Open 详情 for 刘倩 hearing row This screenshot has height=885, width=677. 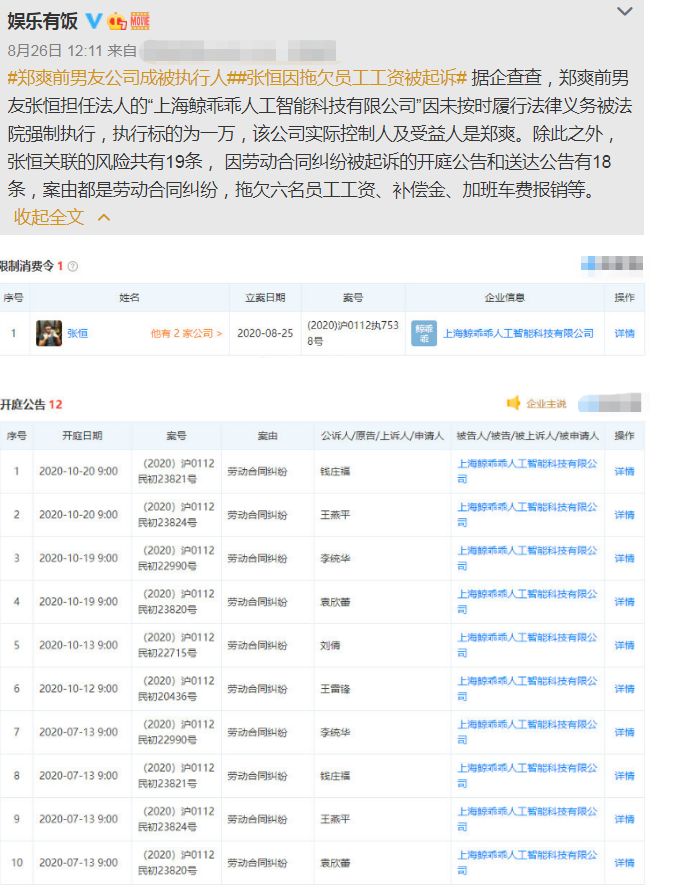[x=624, y=645]
